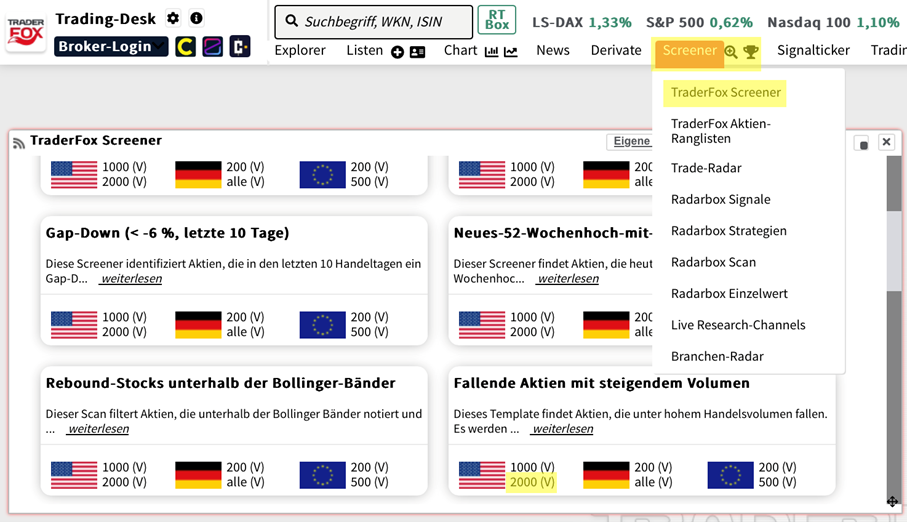Click 2000 (V) under Fallende Aktien
The image size is (907, 522).
coord(532,482)
